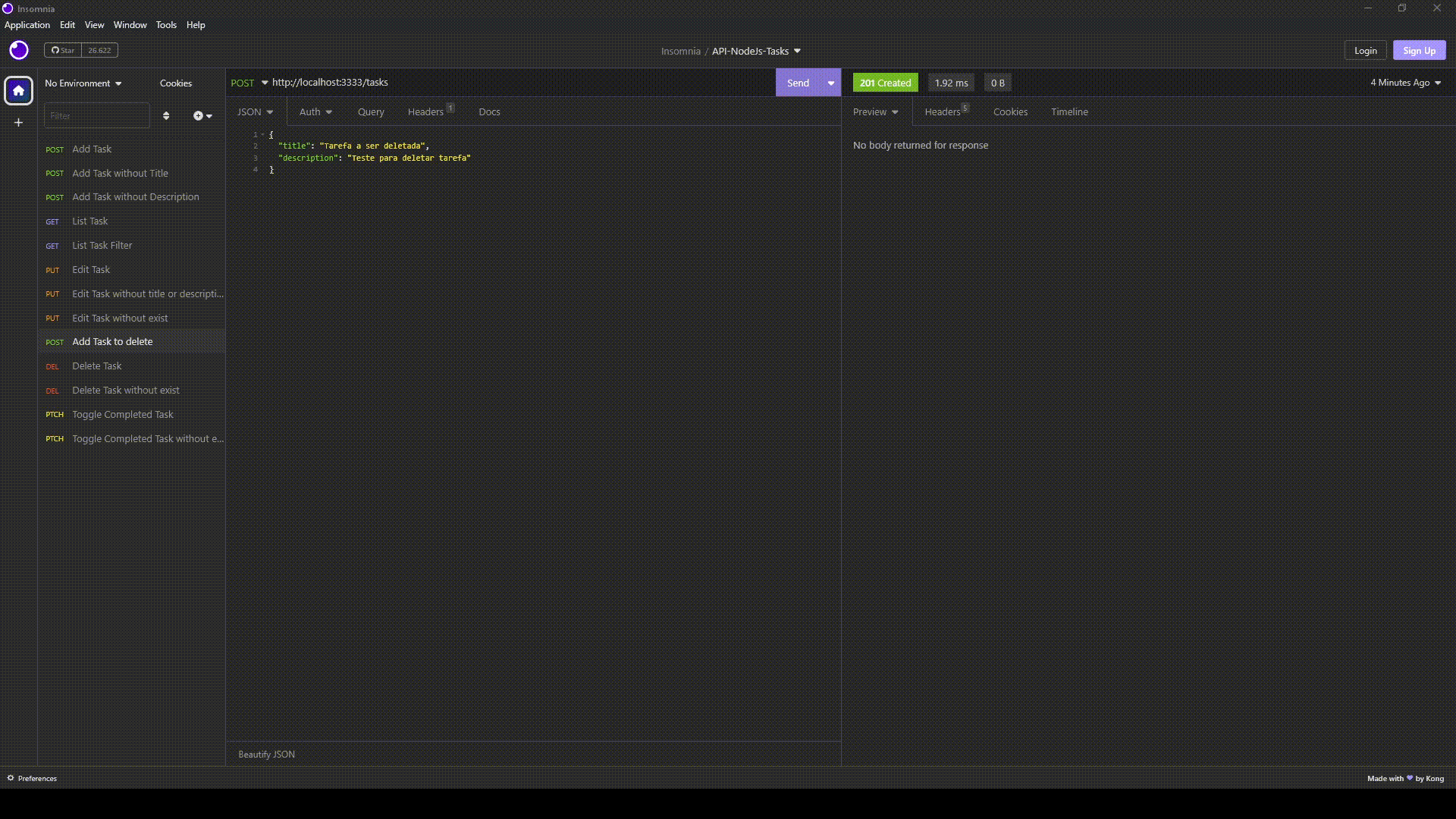Image resolution: width=1456 pixels, height=819 pixels.
Task: Click the create new request plus icon
Action: click(x=199, y=115)
